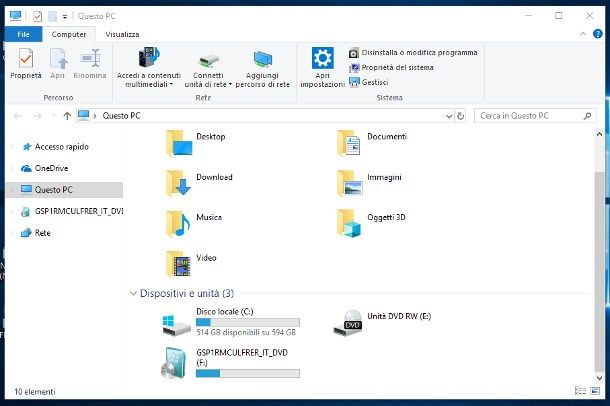Open the quick access toolbar dropdown
This screenshot has height=406, width=610.
point(65,16)
